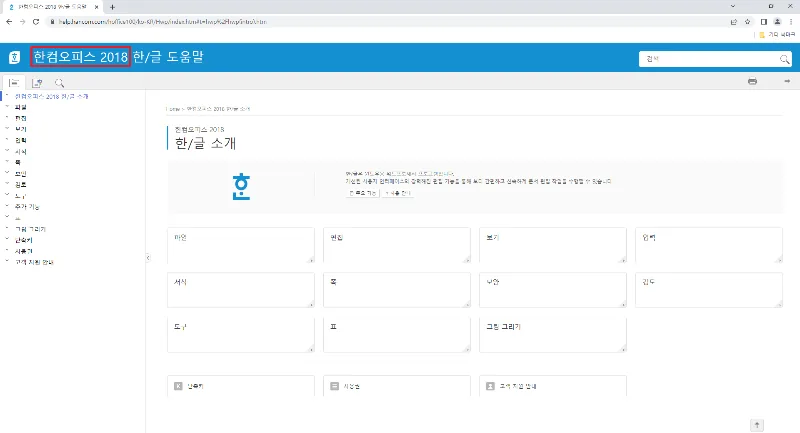Click the right button in the intro banner

point(398,193)
